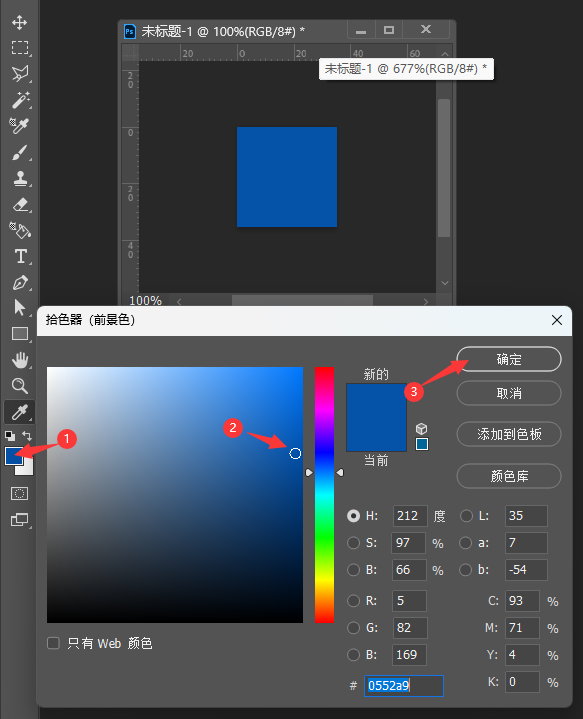Click the 确定 button
Screen dimensions: 583x719
(509, 359)
